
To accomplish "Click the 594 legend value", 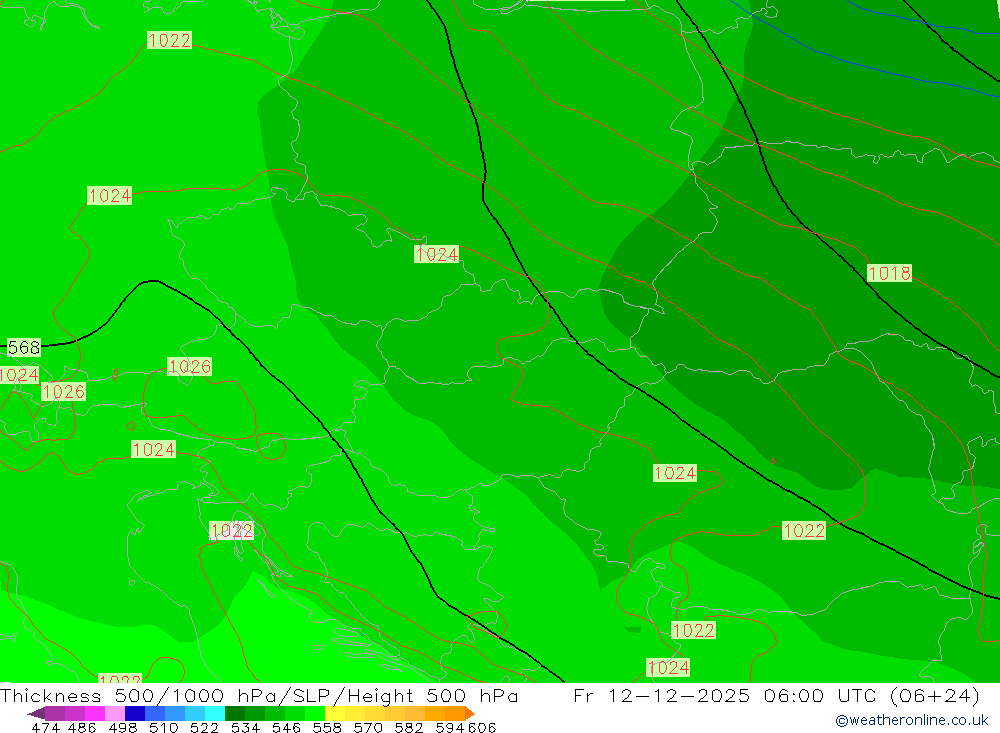I will click(450, 727).
